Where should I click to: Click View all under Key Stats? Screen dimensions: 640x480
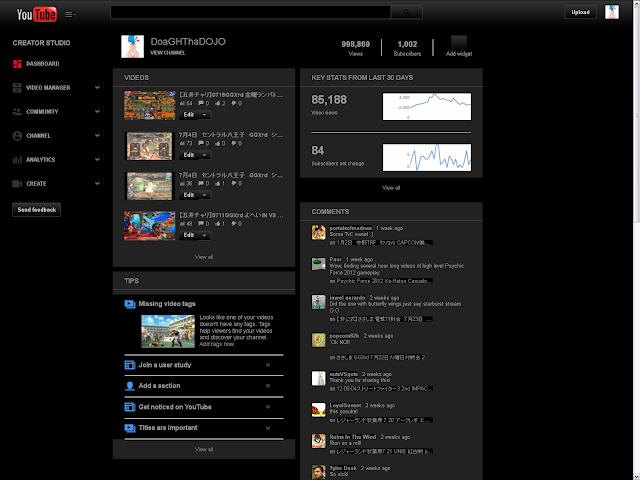pos(391,188)
